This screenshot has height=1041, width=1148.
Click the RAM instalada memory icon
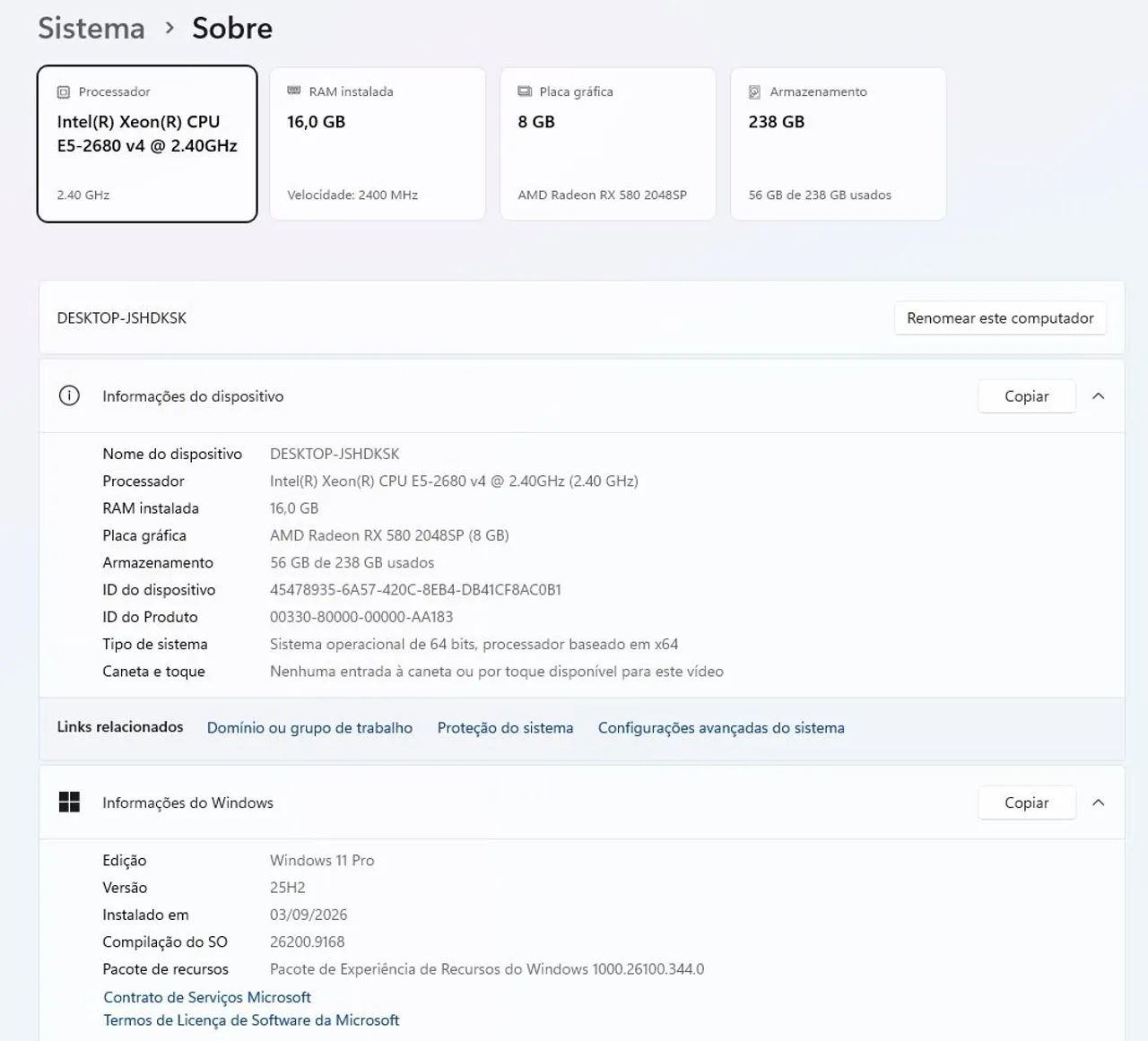[293, 91]
